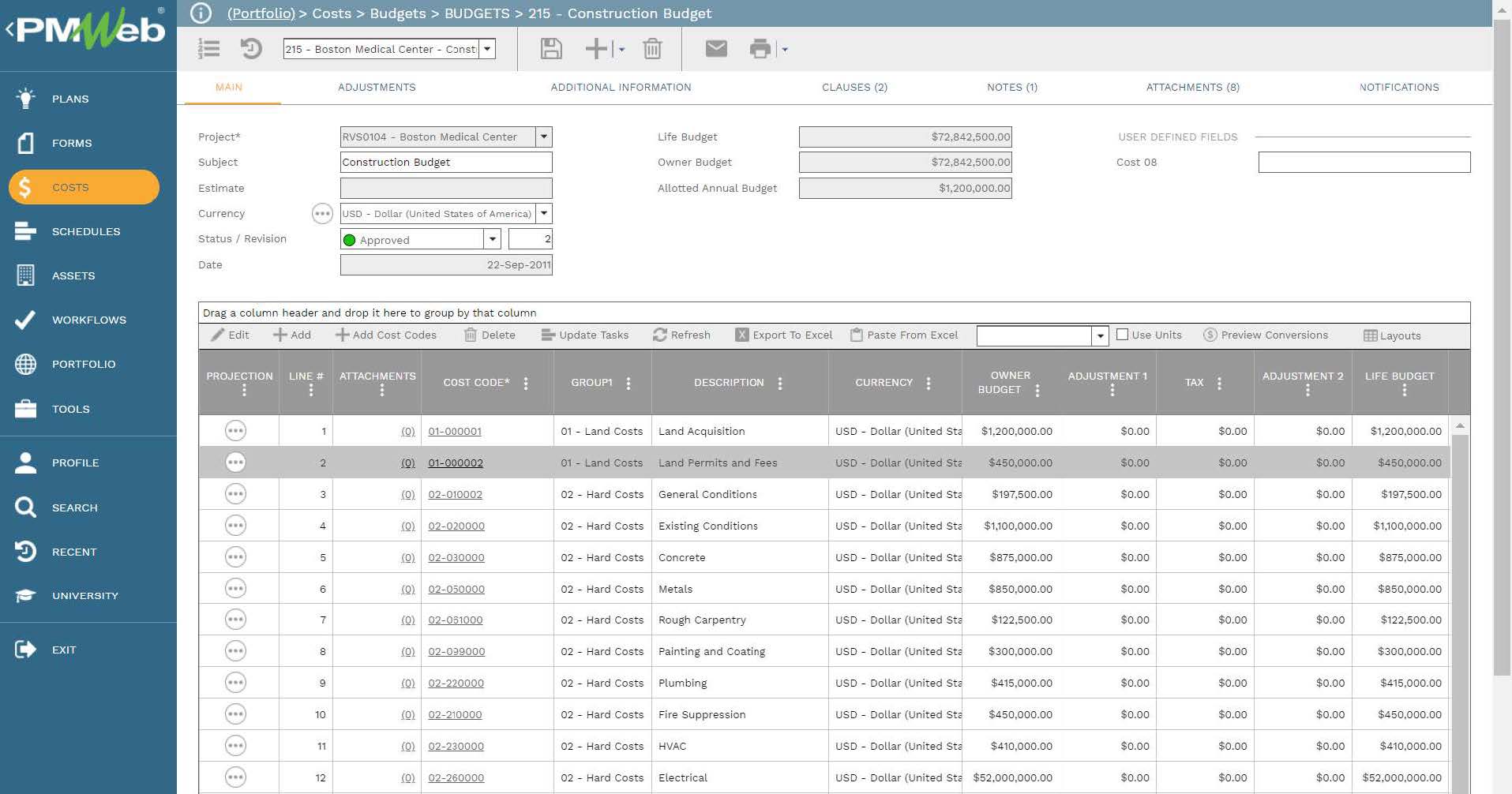Open attachments link for Electrical row
This screenshot has width=1512, height=794.
tap(407, 777)
